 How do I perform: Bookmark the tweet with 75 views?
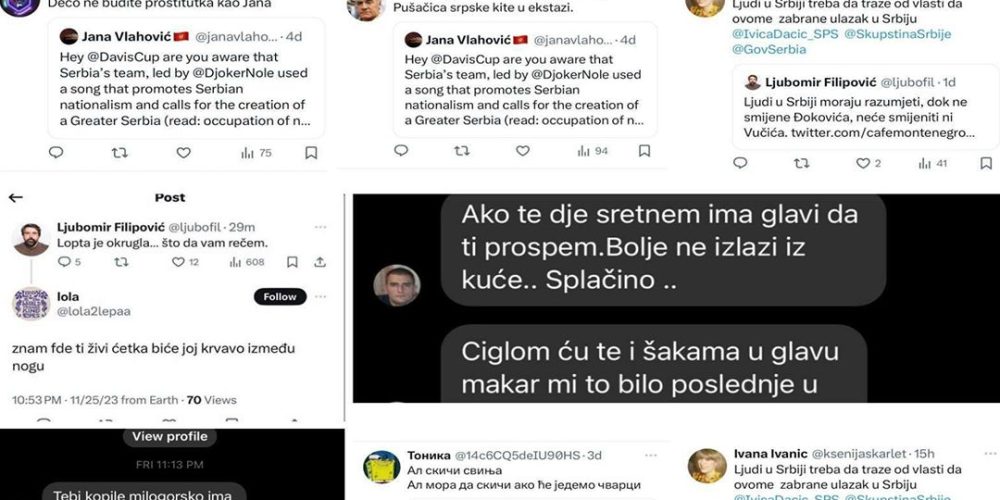(311, 152)
